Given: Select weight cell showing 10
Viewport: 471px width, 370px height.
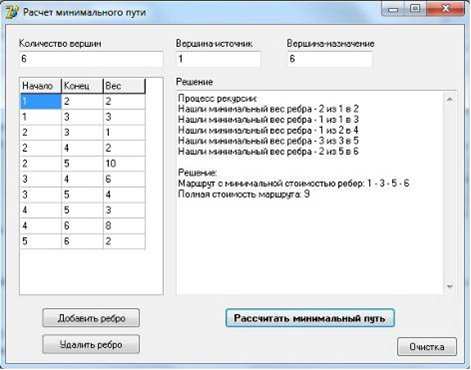Looking at the screenshot, I should 124,164.
